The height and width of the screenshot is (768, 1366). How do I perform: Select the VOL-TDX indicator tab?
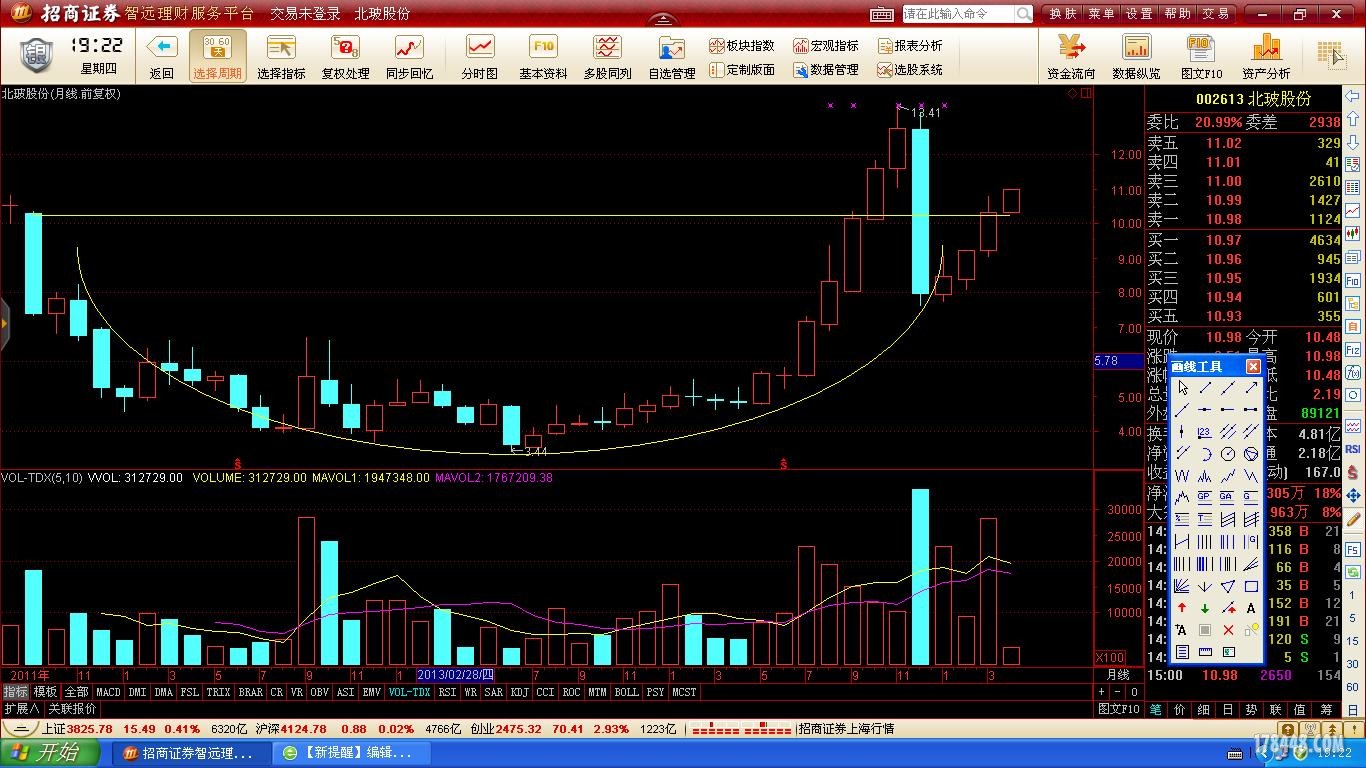coord(409,692)
